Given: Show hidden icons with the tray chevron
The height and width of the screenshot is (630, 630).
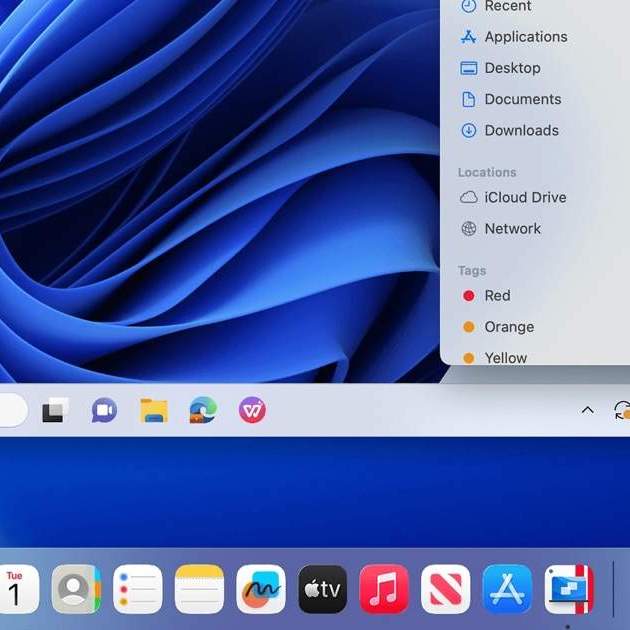Looking at the screenshot, I should [588, 410].
